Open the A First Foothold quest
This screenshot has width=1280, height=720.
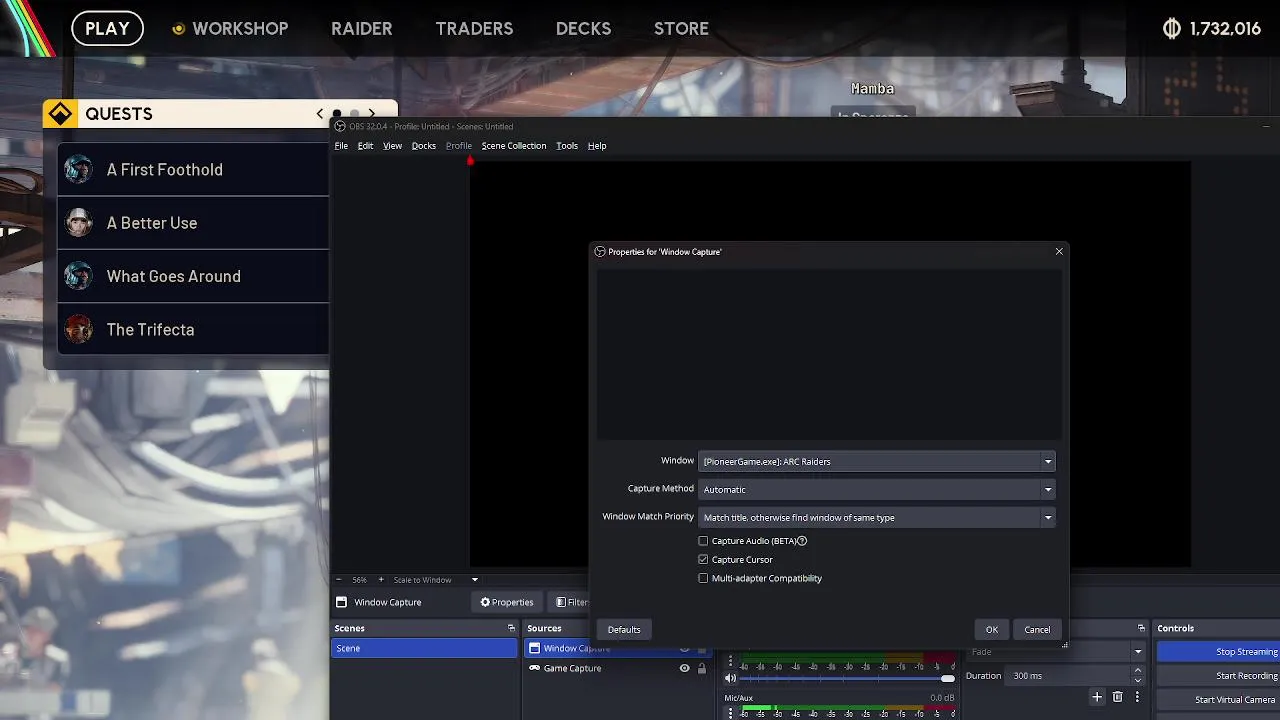pos(194,170)
